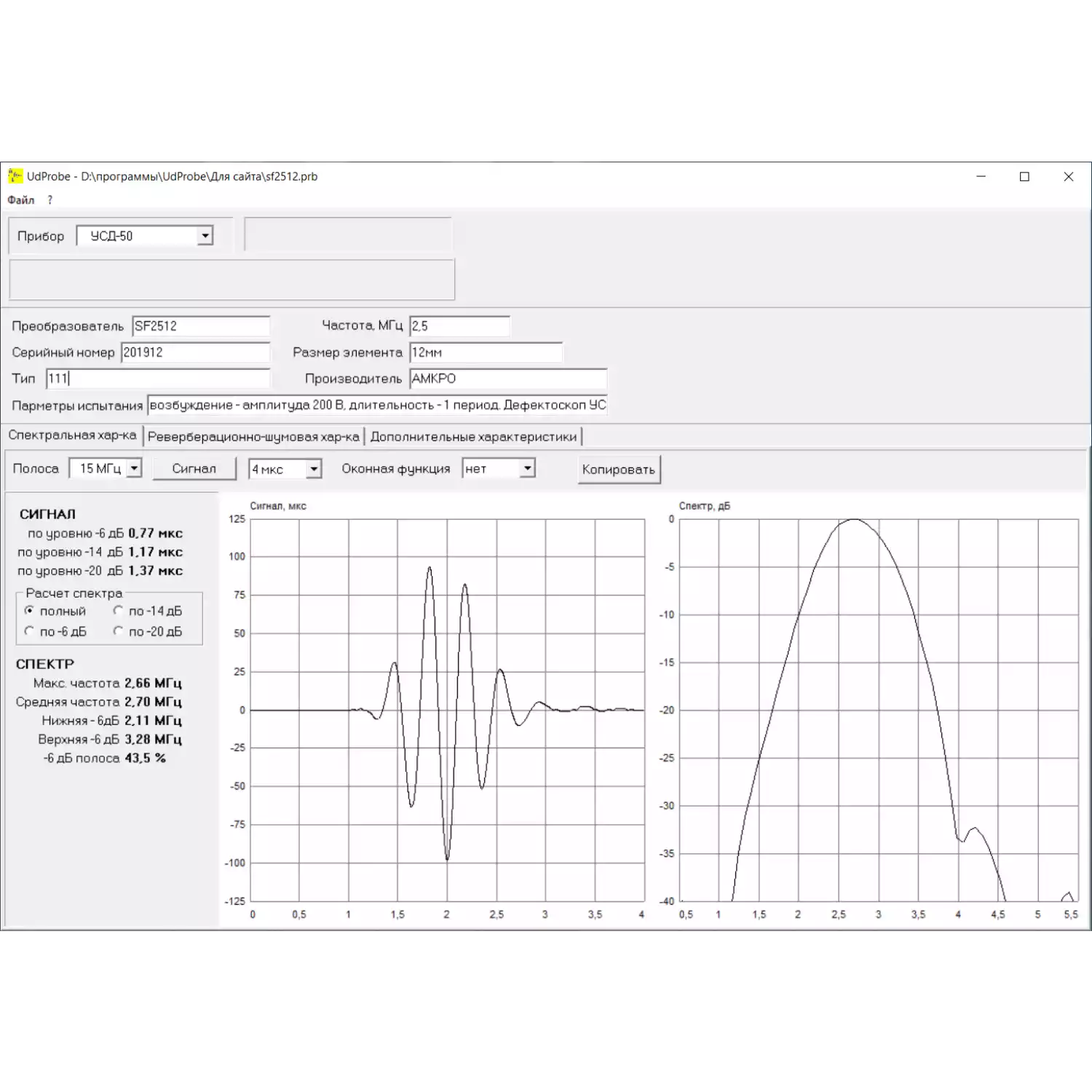Image resolution: width=1092 pixels, height=1092 pixels.
Task: Select the 'по -20 дБ' radio option
Action: (x=118, y=631)
